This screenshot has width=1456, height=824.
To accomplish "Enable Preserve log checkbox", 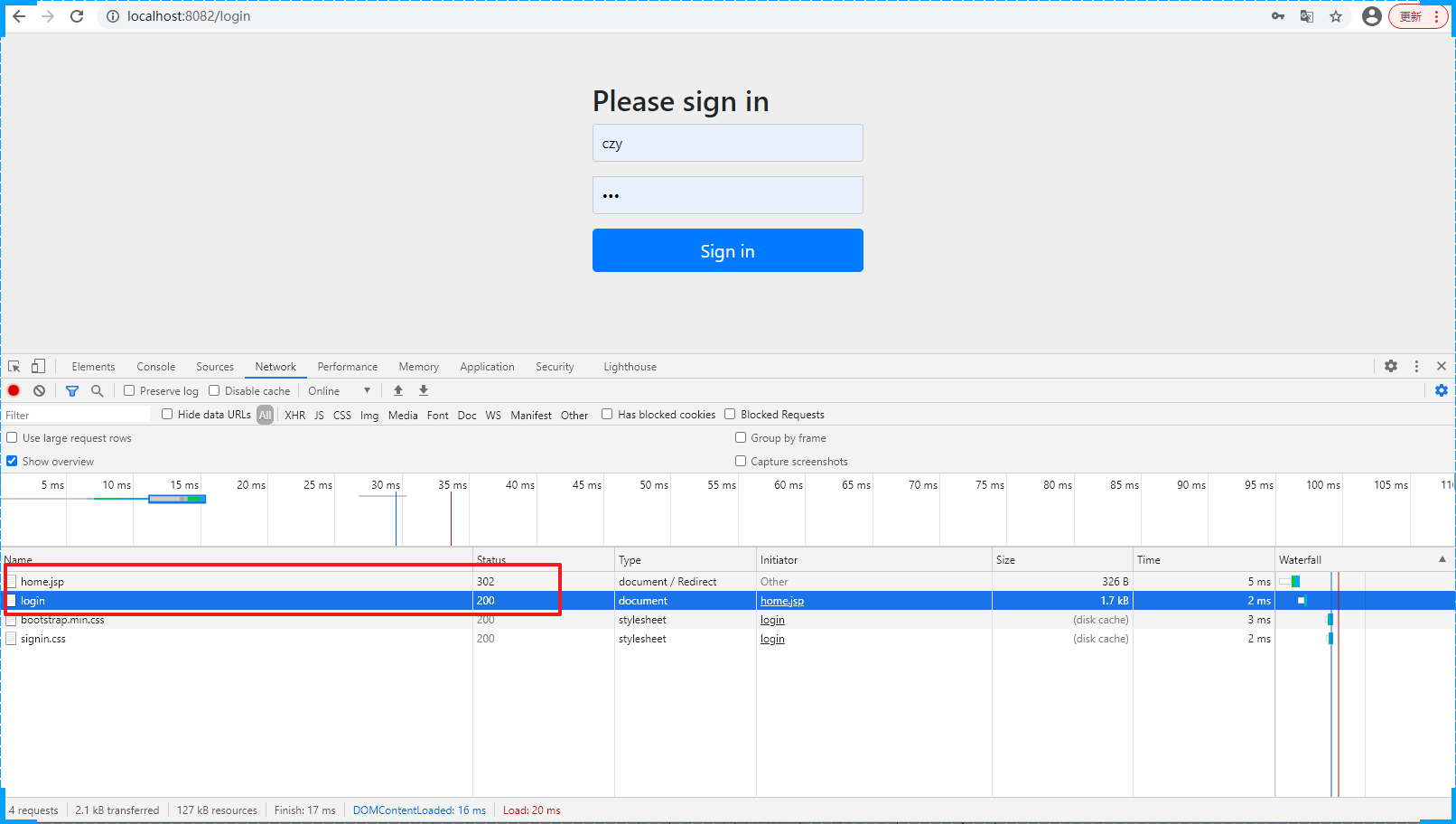I will [129, 390].
